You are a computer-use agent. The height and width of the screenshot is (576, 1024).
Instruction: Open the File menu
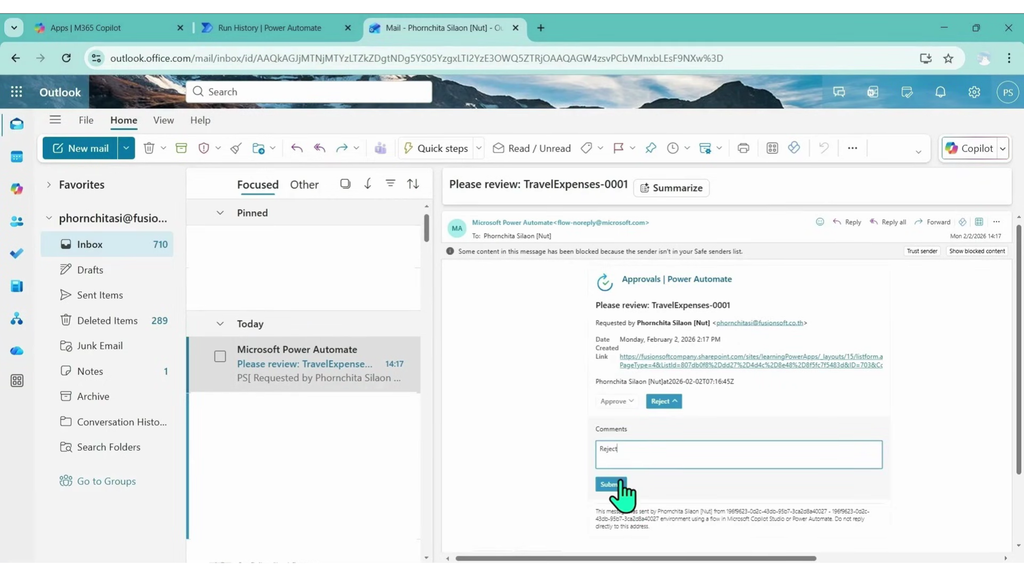[x=86, y=120]
